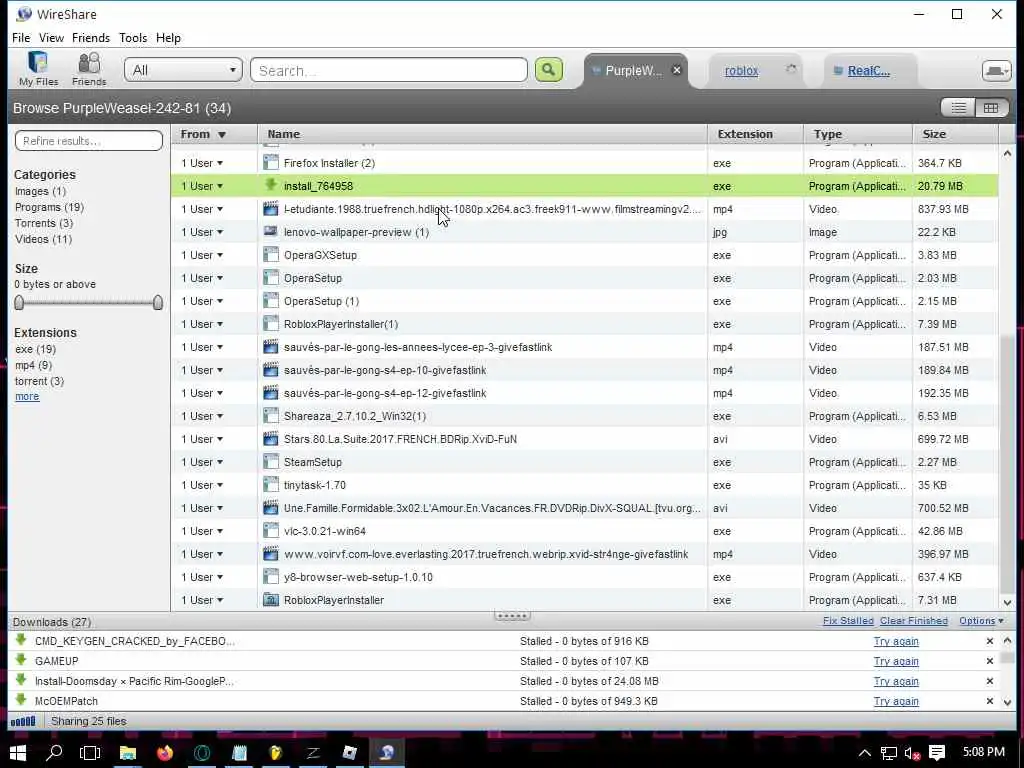Filter by exe (19) extension
1024x768 pixels.
click(35, 349)
